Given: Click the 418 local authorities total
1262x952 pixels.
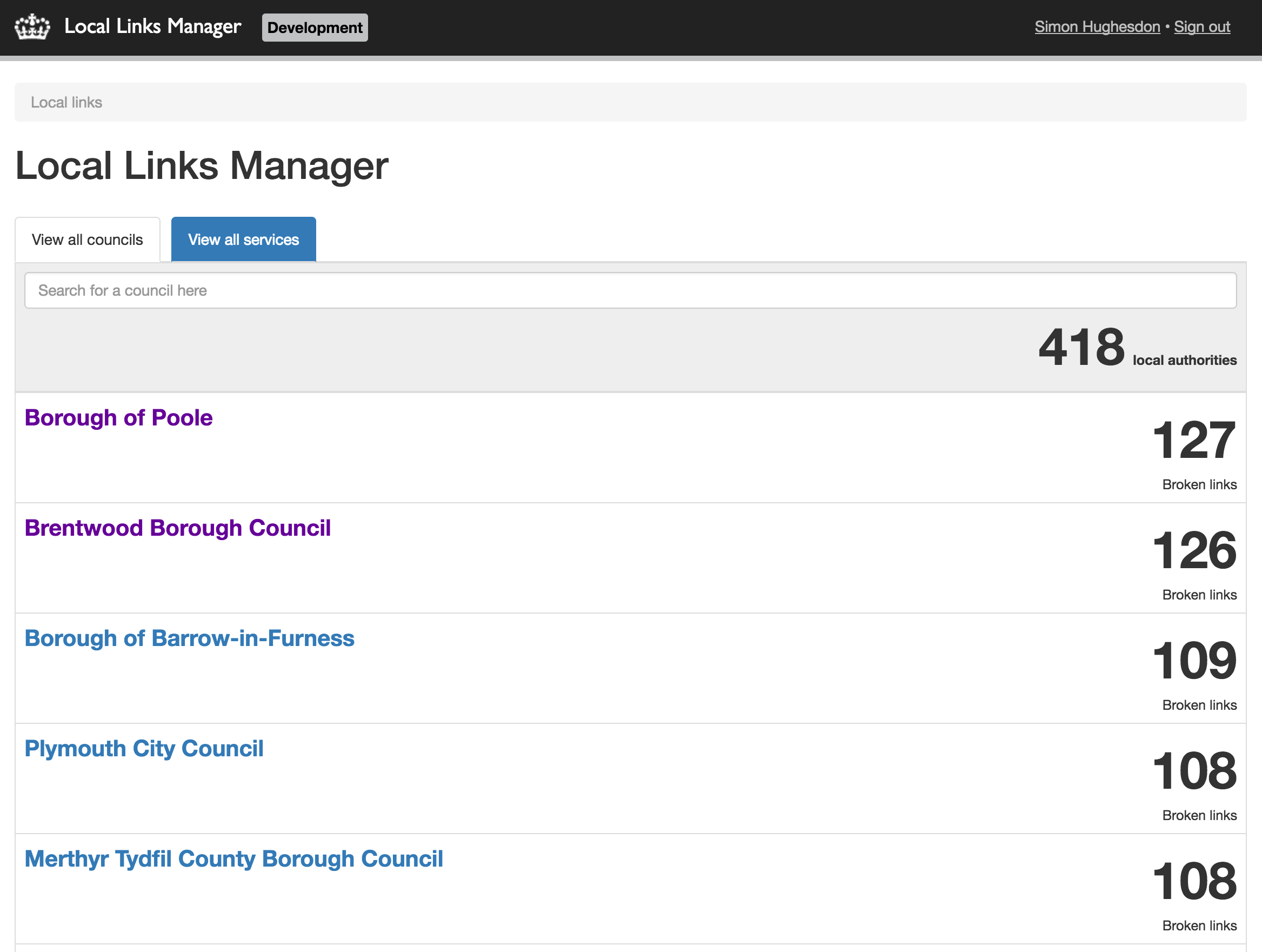Looking at the screenshot, I should [x=1081, y=348].
